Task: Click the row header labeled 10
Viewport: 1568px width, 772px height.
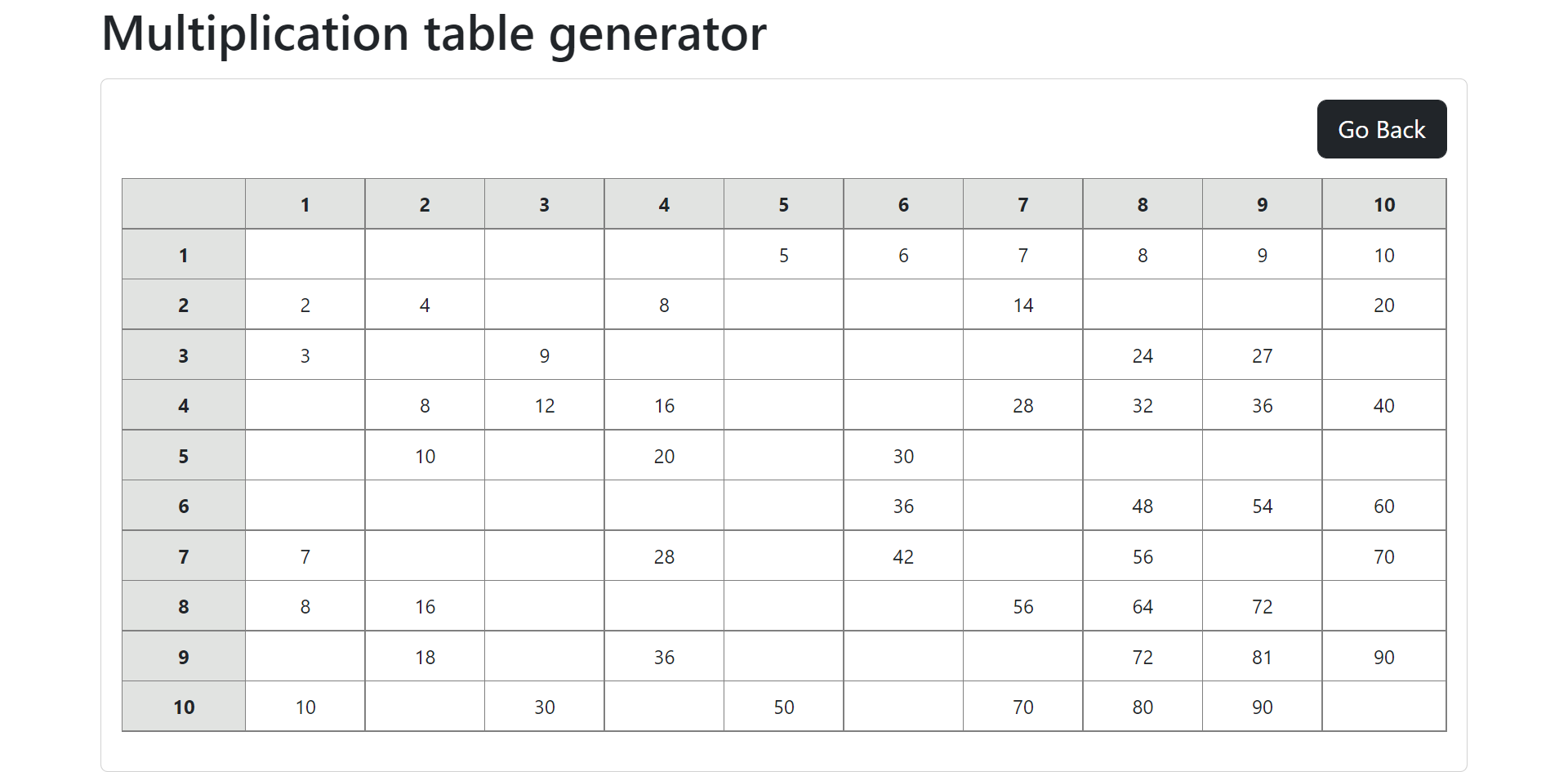Action: pyautogui.click(x=183, y=707)
